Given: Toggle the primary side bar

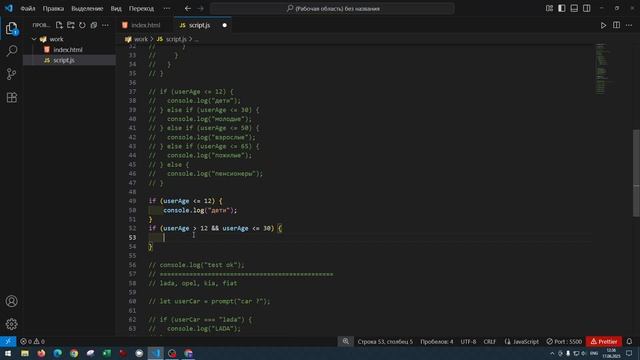Looking at the screenshot, I should tap(562, 9).
